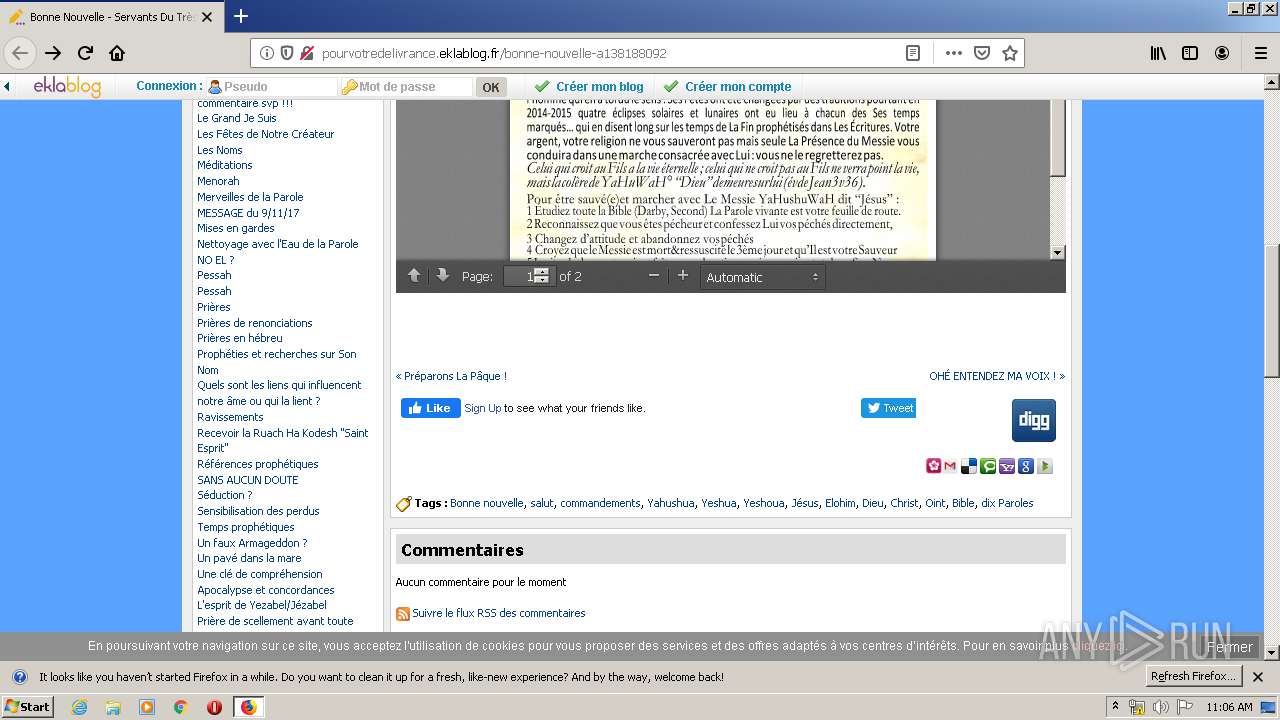Open sidebar category Méditations
Image resolution: width=1280 pixels, height=720 pixels.
pos(225,165)
